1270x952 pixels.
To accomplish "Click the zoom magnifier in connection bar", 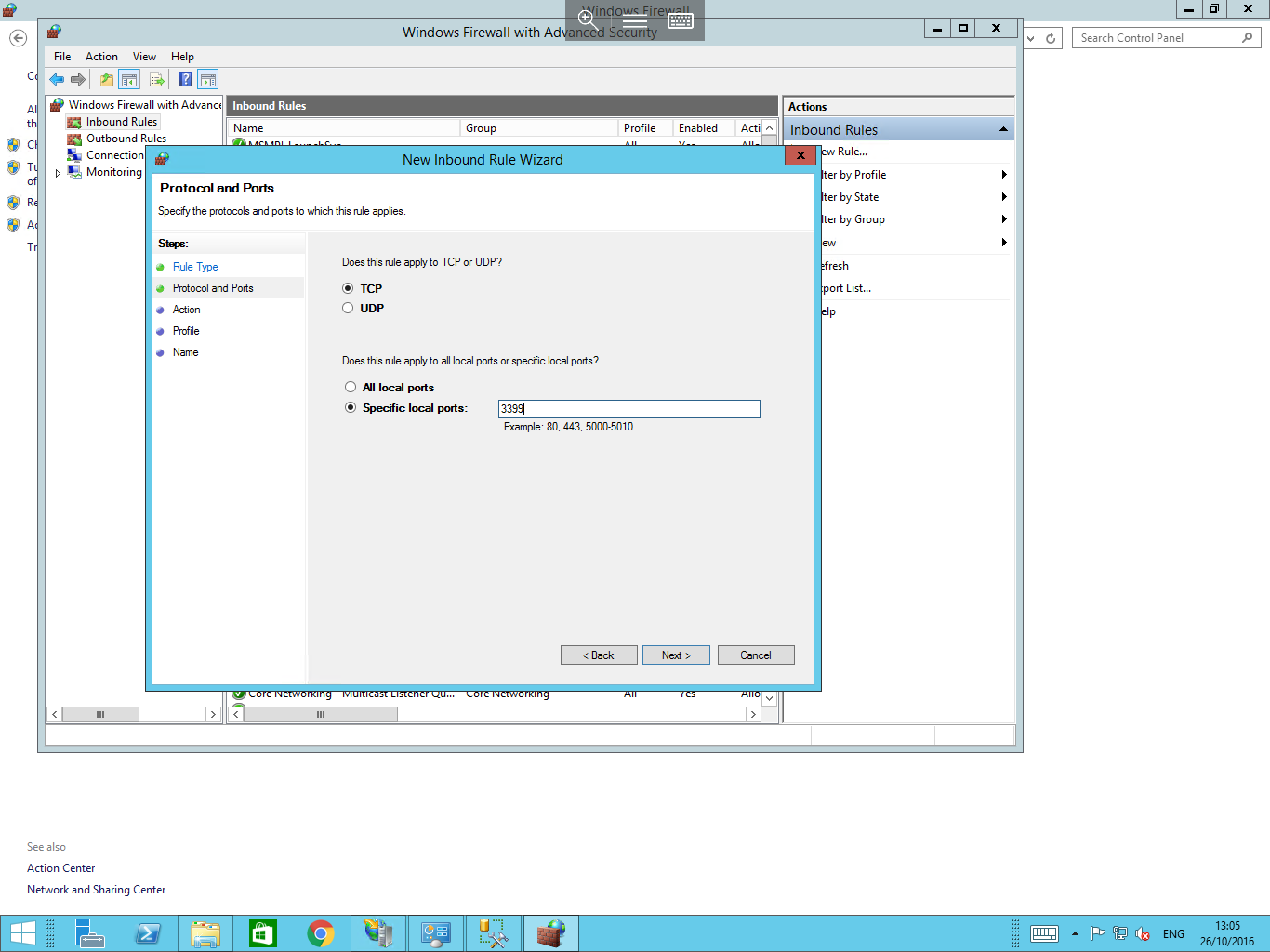I will [x=588, y=20].
